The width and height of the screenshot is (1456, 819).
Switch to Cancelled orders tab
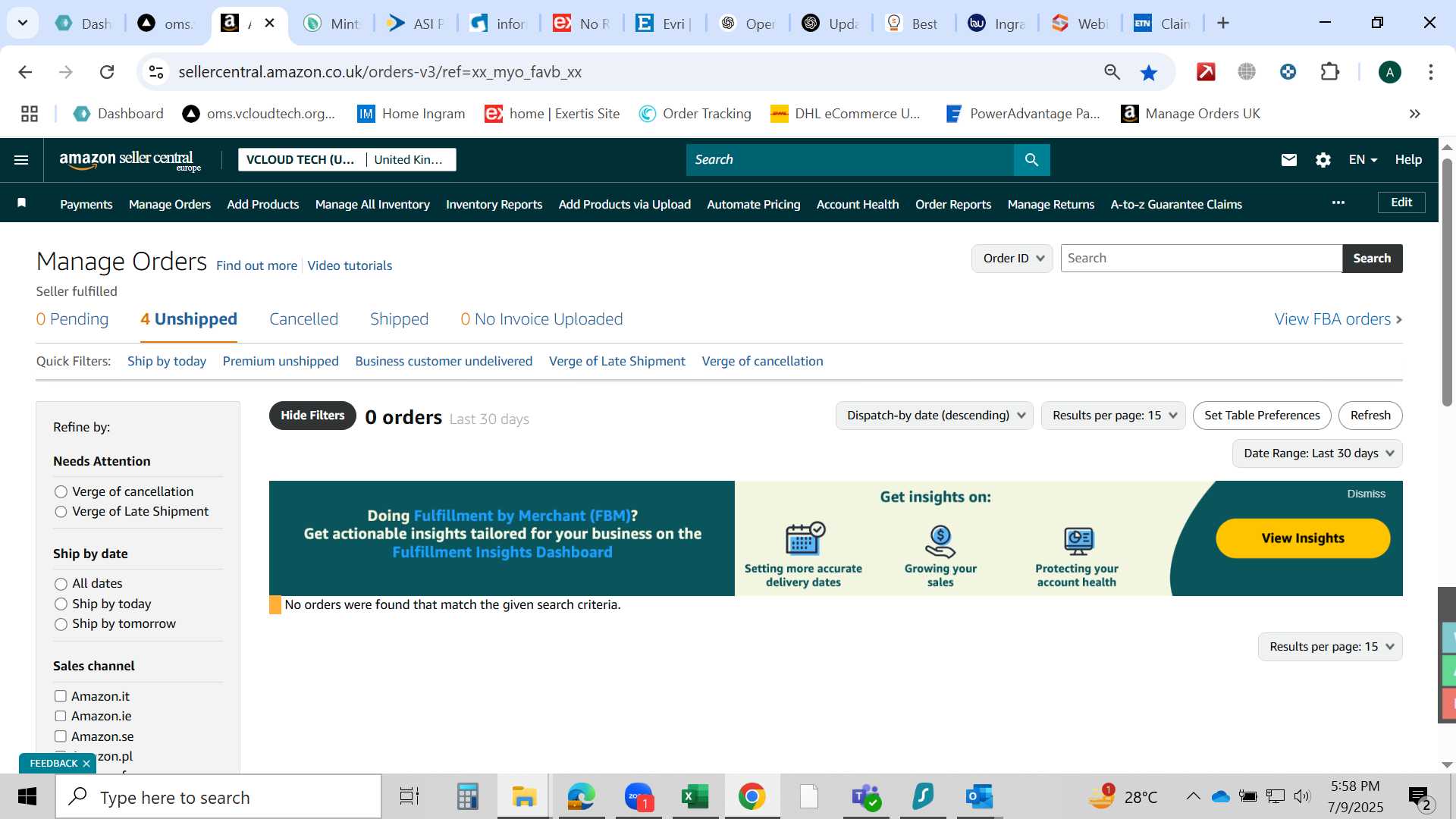tap(303, 319)
